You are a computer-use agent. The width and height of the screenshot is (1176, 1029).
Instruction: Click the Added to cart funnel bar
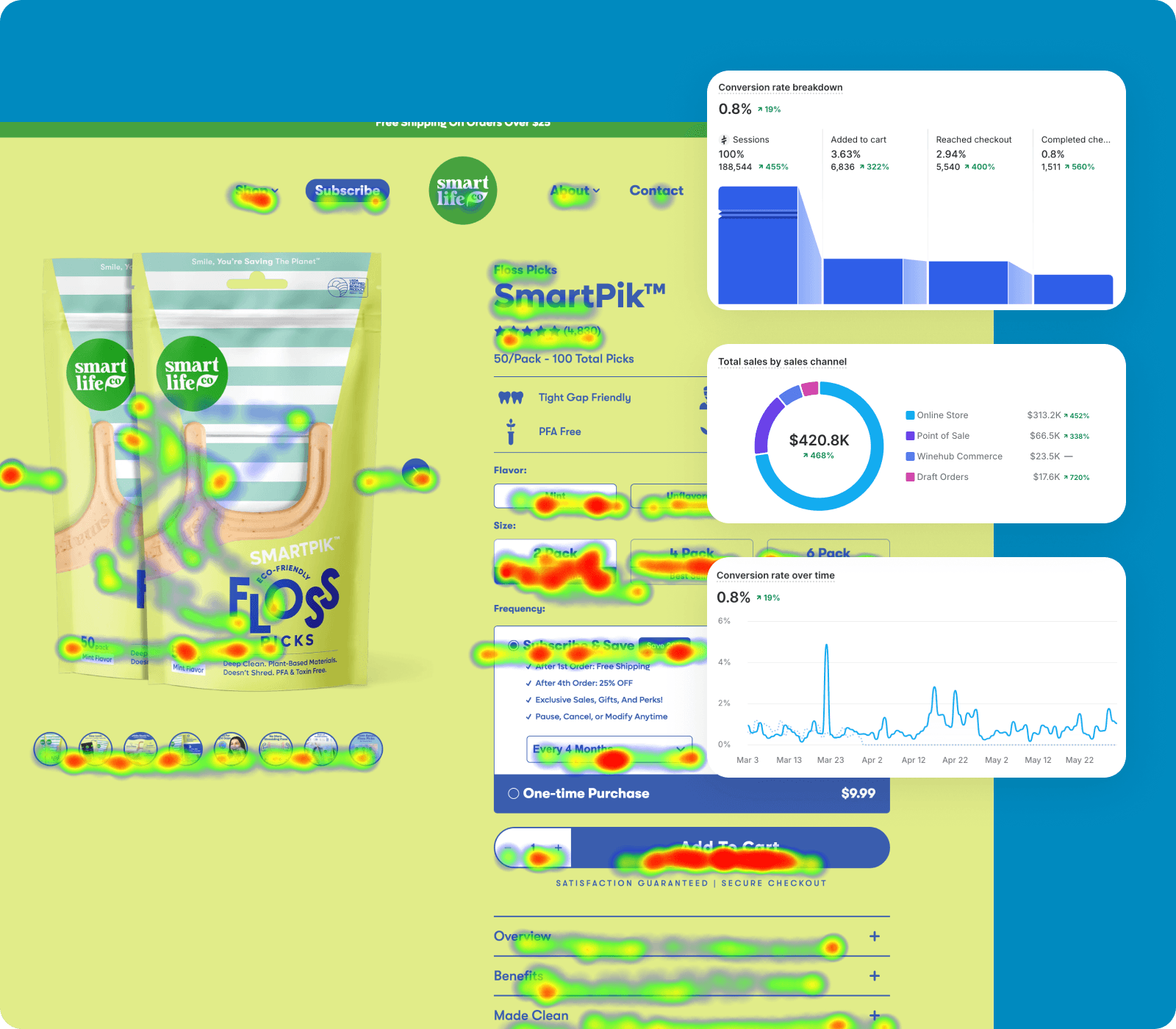(863, 282)
